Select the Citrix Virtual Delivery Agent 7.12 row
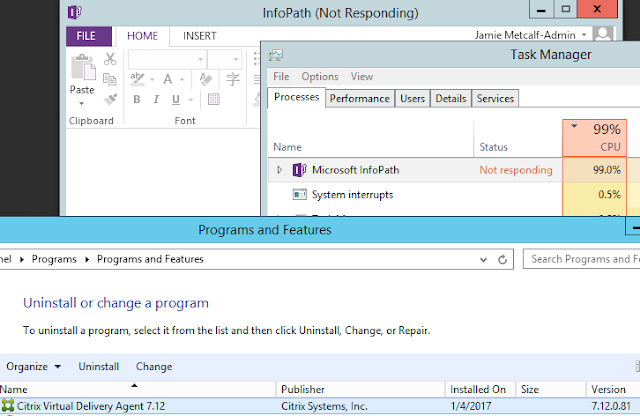Image resolution: width=640 pixels, height=416 pixels. point(320,406)
